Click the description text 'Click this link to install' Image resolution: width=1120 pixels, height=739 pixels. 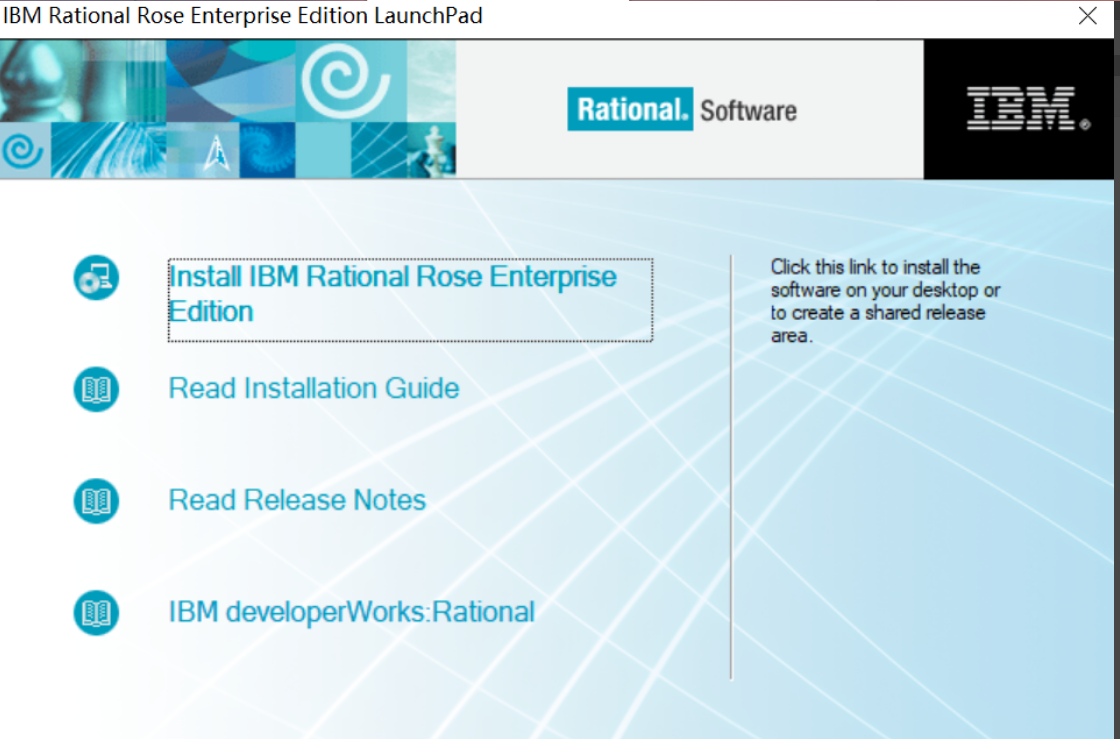coord(885,301)
